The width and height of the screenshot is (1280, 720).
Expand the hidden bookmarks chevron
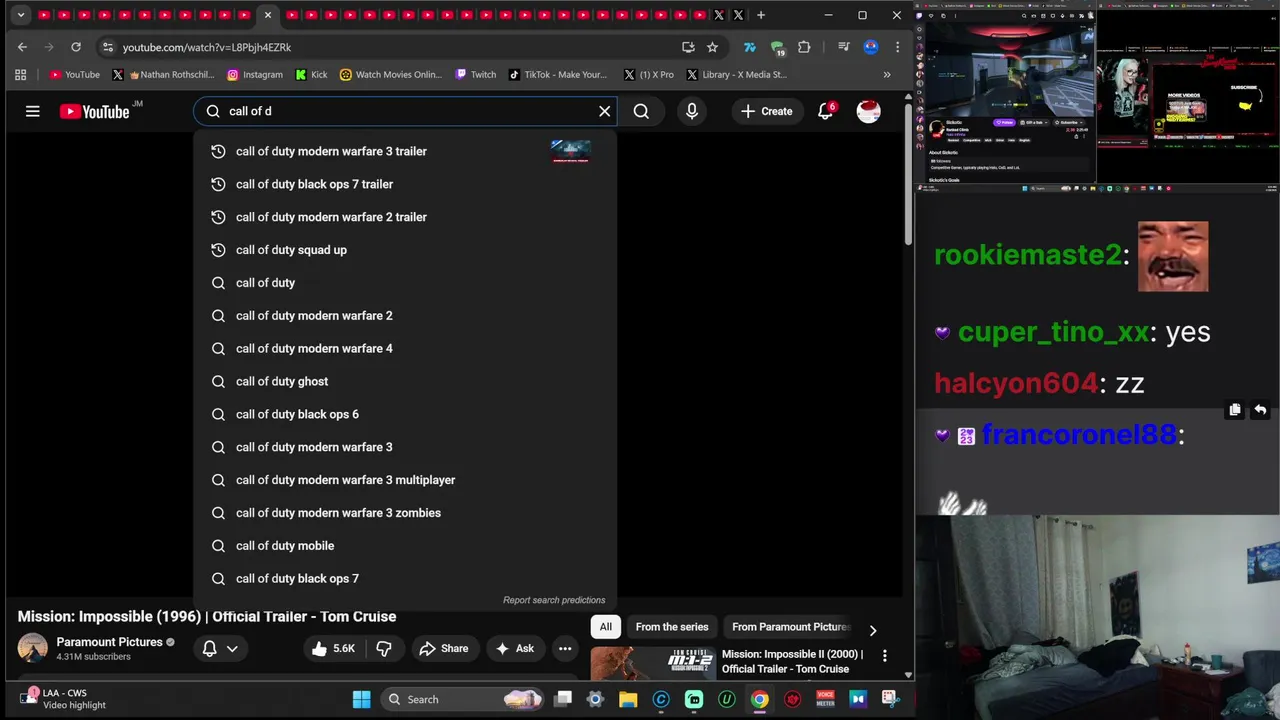886,74
